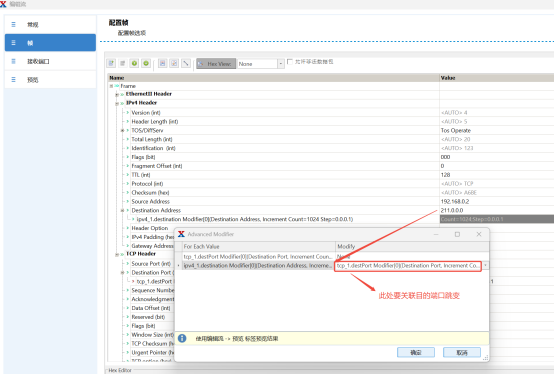Expand the EthernetII Header node
Viewport: 554px width, 375px height.
117,94
